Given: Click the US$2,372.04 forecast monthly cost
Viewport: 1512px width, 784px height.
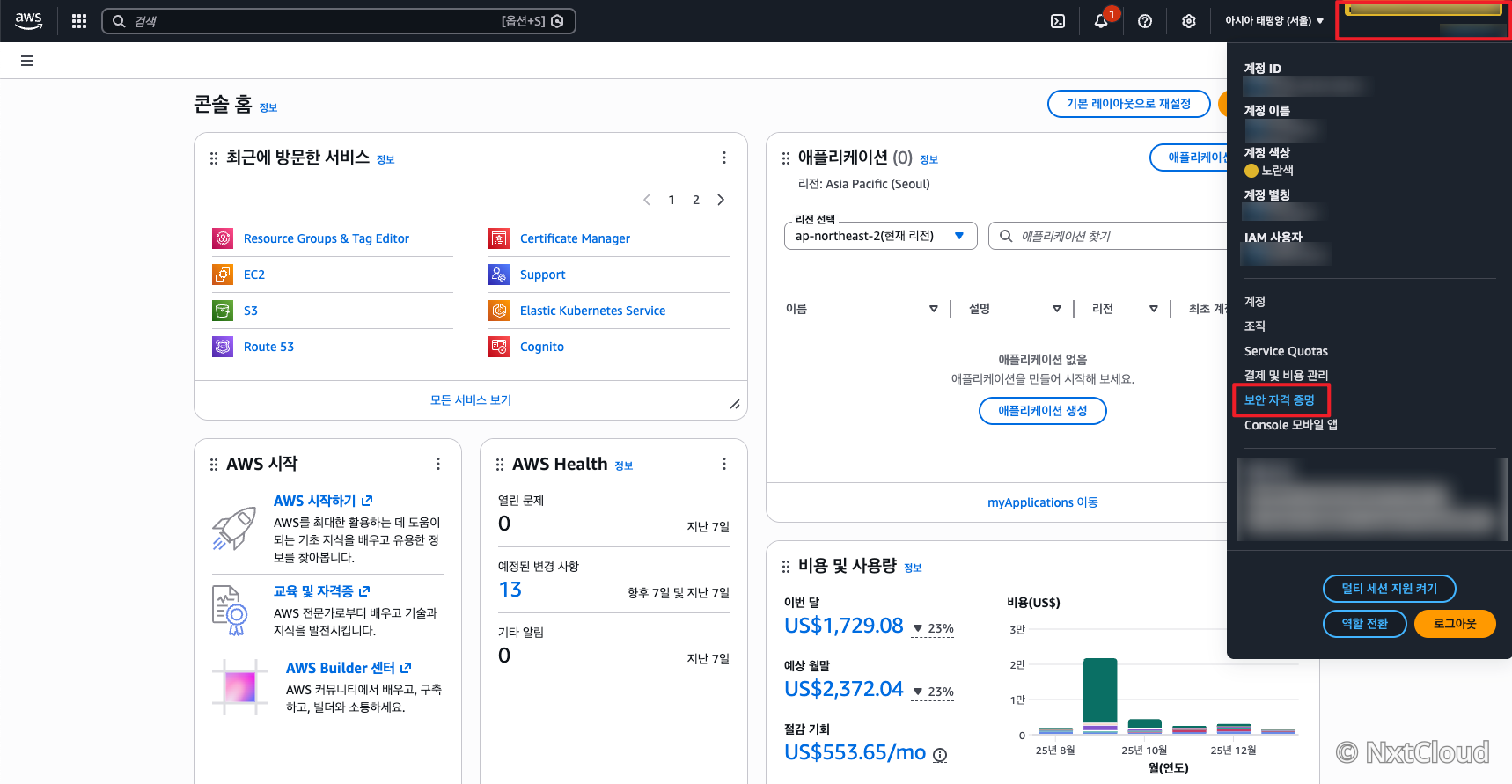Looking at the screenshot, I should point(844,689).
